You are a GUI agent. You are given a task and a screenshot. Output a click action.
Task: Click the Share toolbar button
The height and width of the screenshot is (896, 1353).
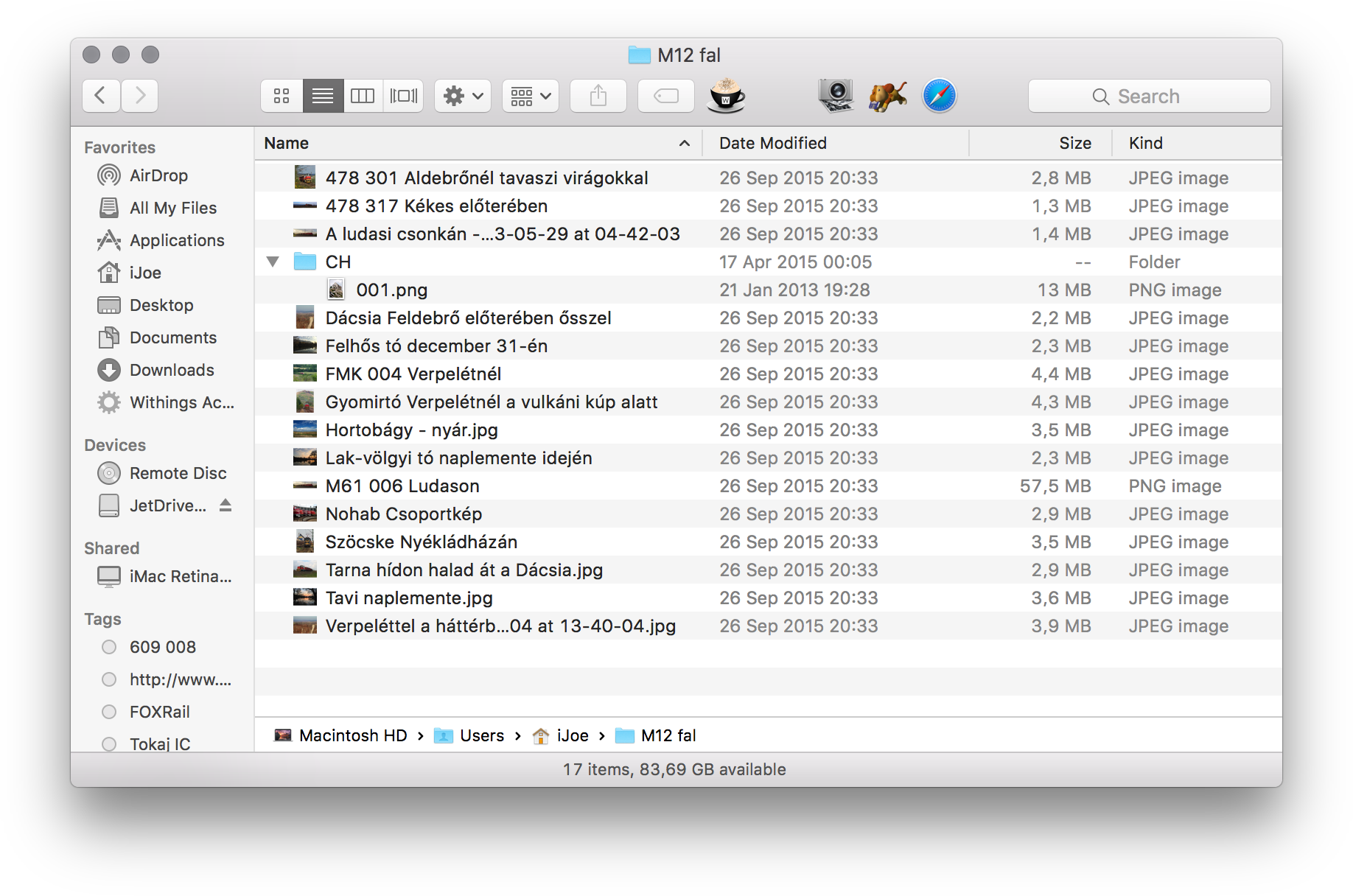[x=598, y=96]
